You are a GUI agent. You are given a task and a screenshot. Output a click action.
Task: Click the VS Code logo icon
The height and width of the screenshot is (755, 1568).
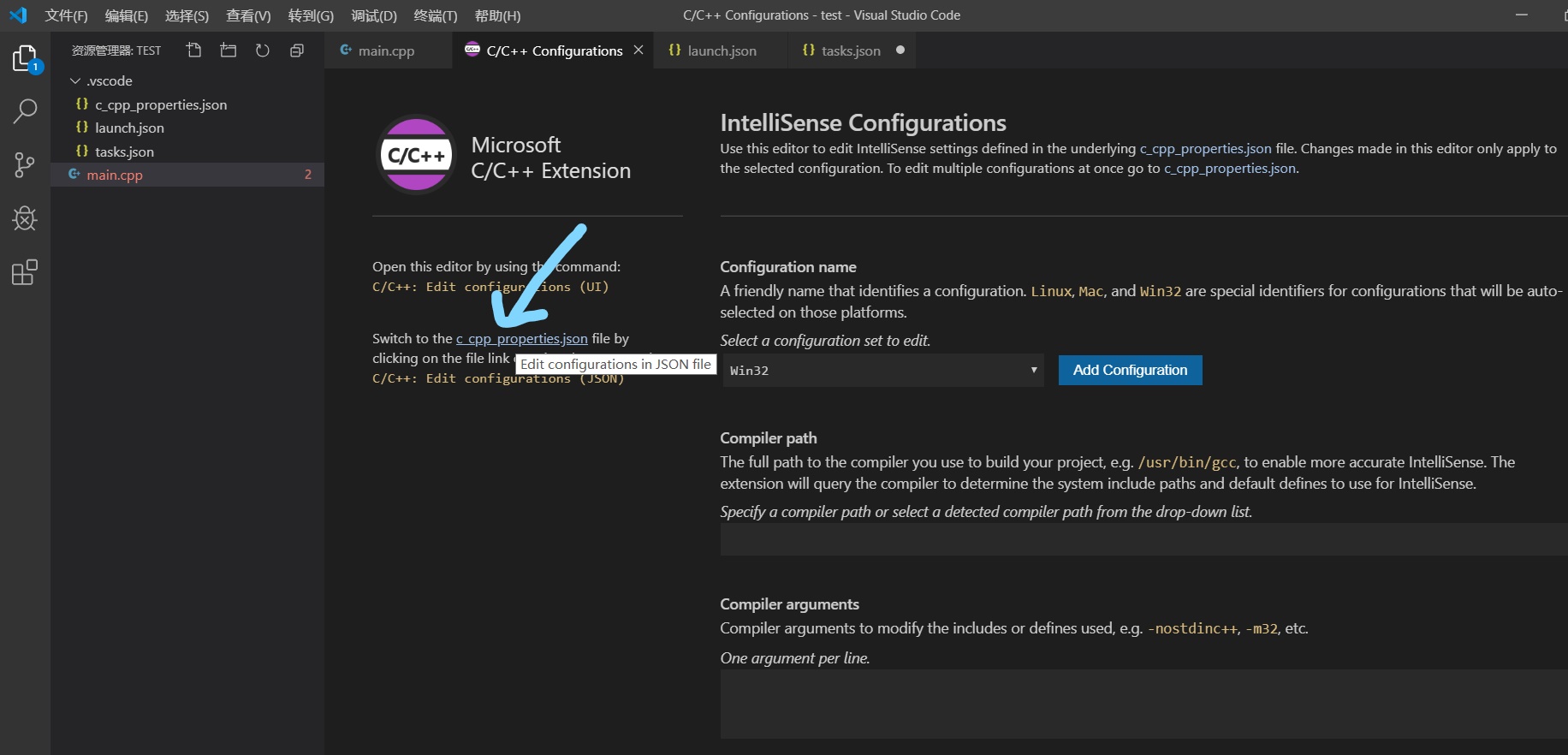coord(18,15)
